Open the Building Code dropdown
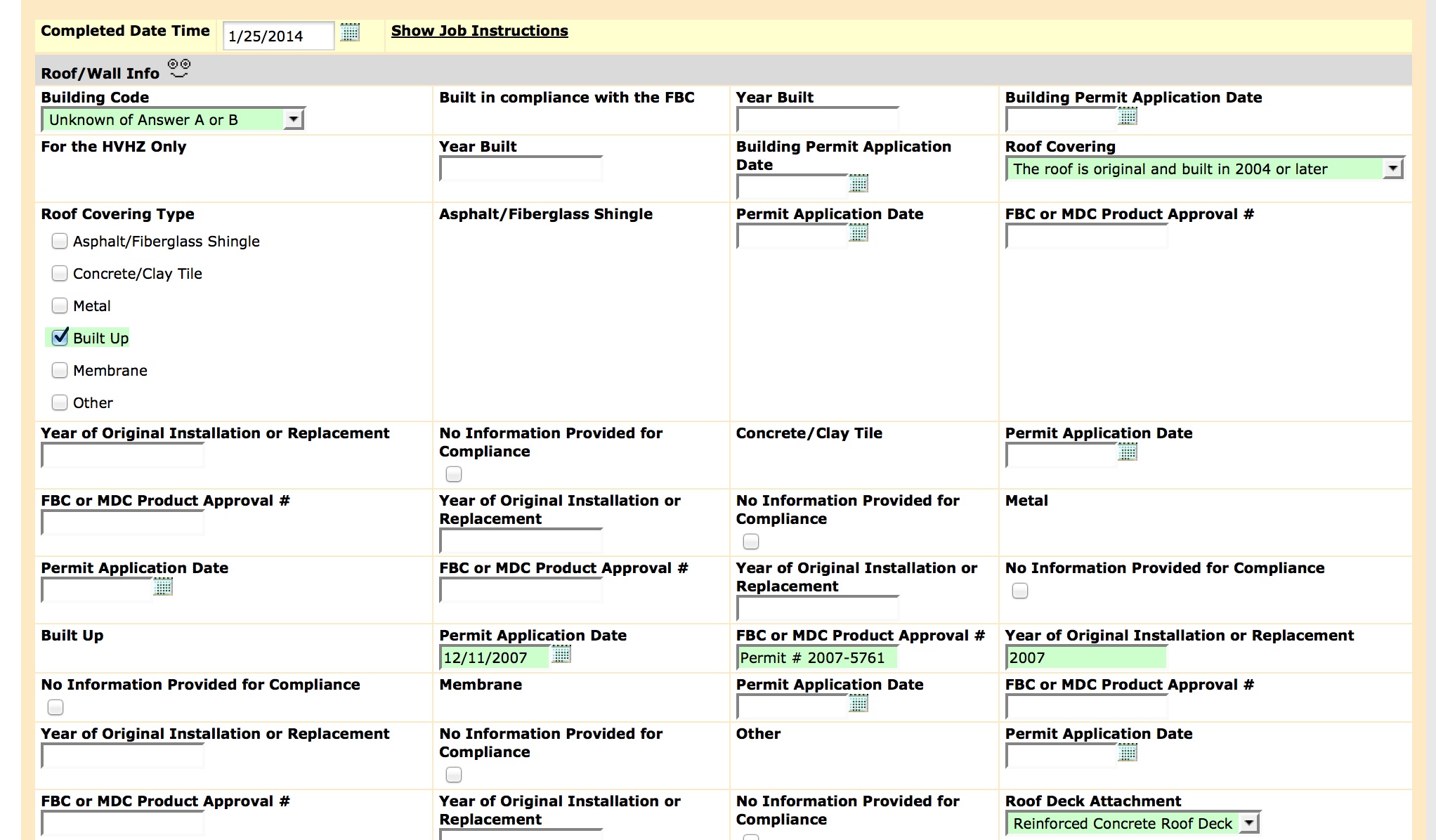 tap(173, 119)
